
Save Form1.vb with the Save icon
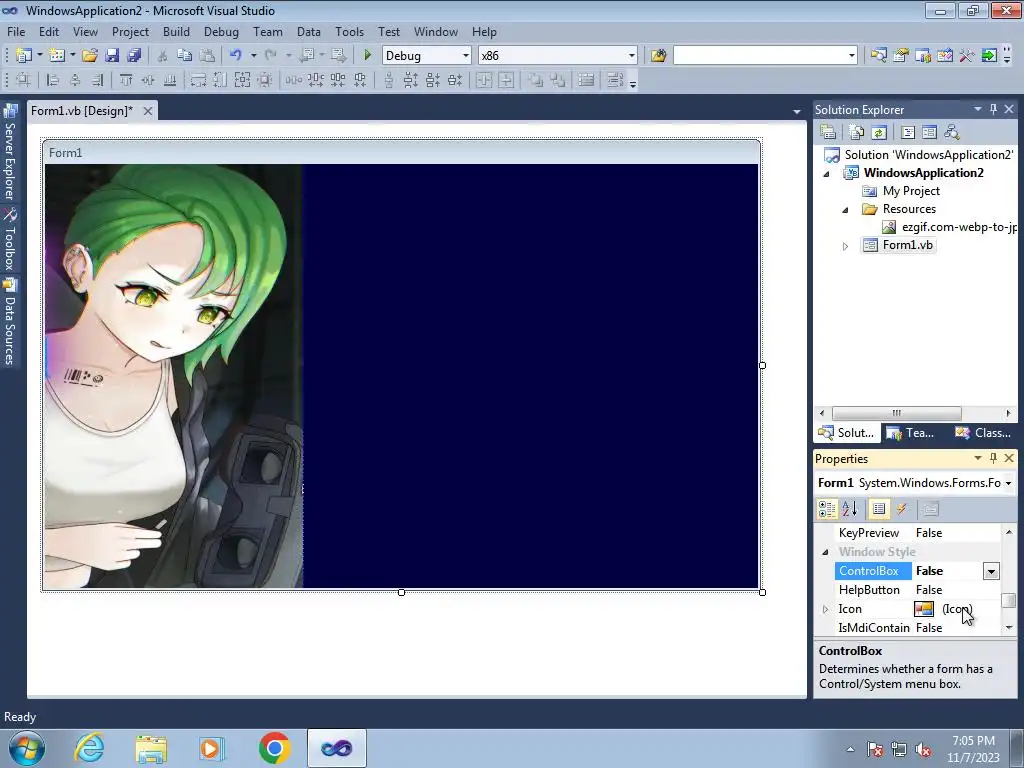click(112, 56)
